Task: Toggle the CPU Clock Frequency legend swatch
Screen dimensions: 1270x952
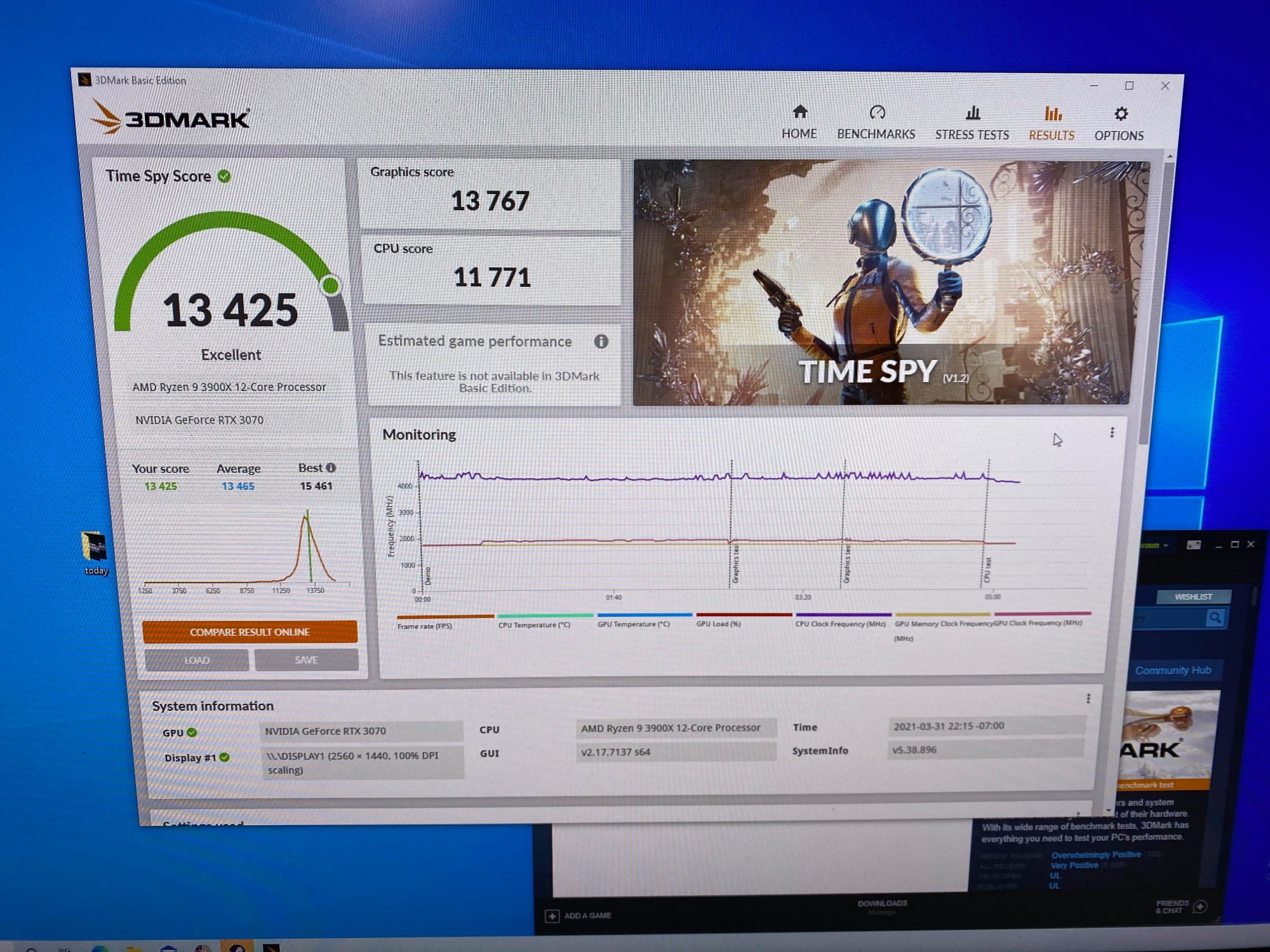Action: (x=843, y=614)
